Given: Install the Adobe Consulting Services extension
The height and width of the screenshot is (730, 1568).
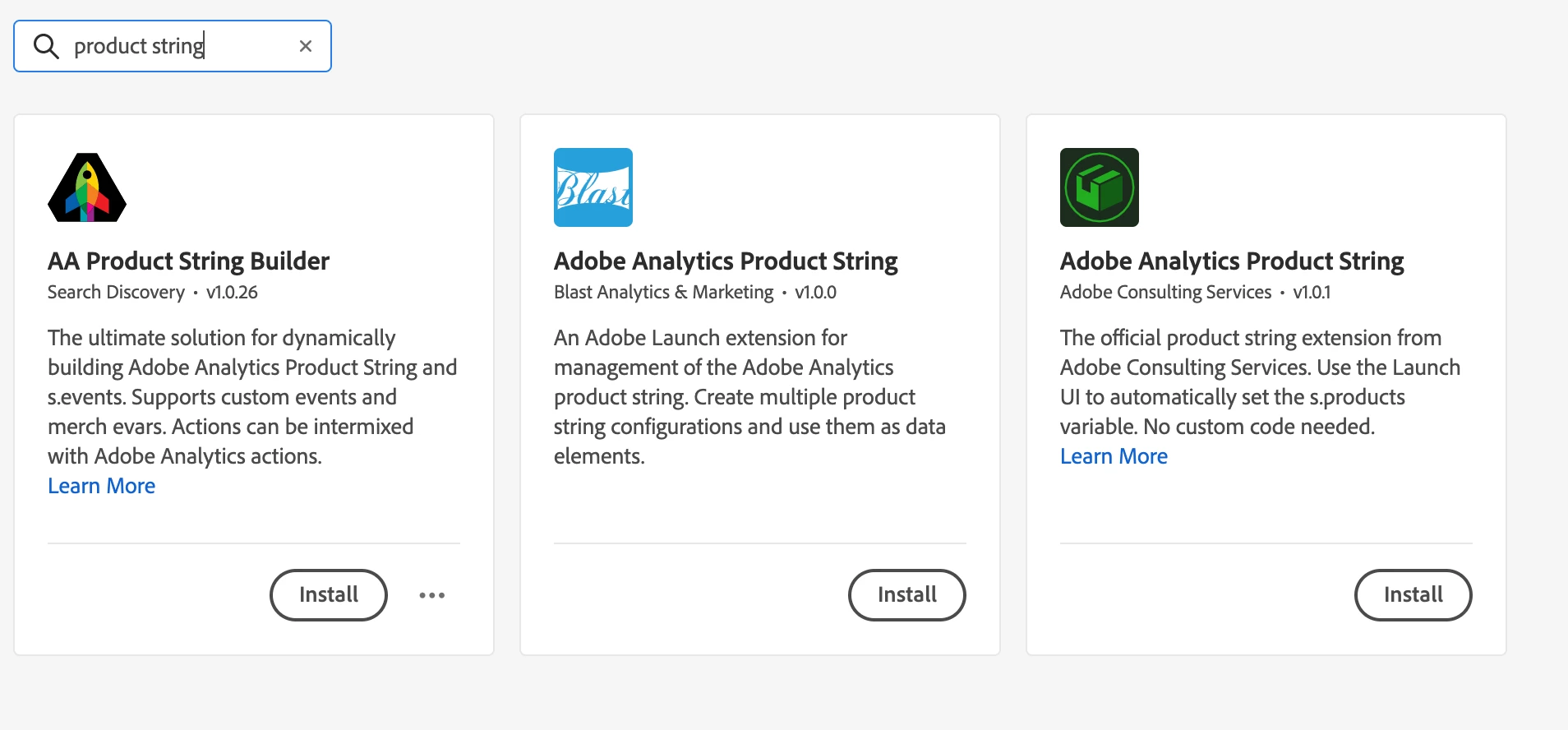Looking at the screenshot, I should pos(1414,595).
